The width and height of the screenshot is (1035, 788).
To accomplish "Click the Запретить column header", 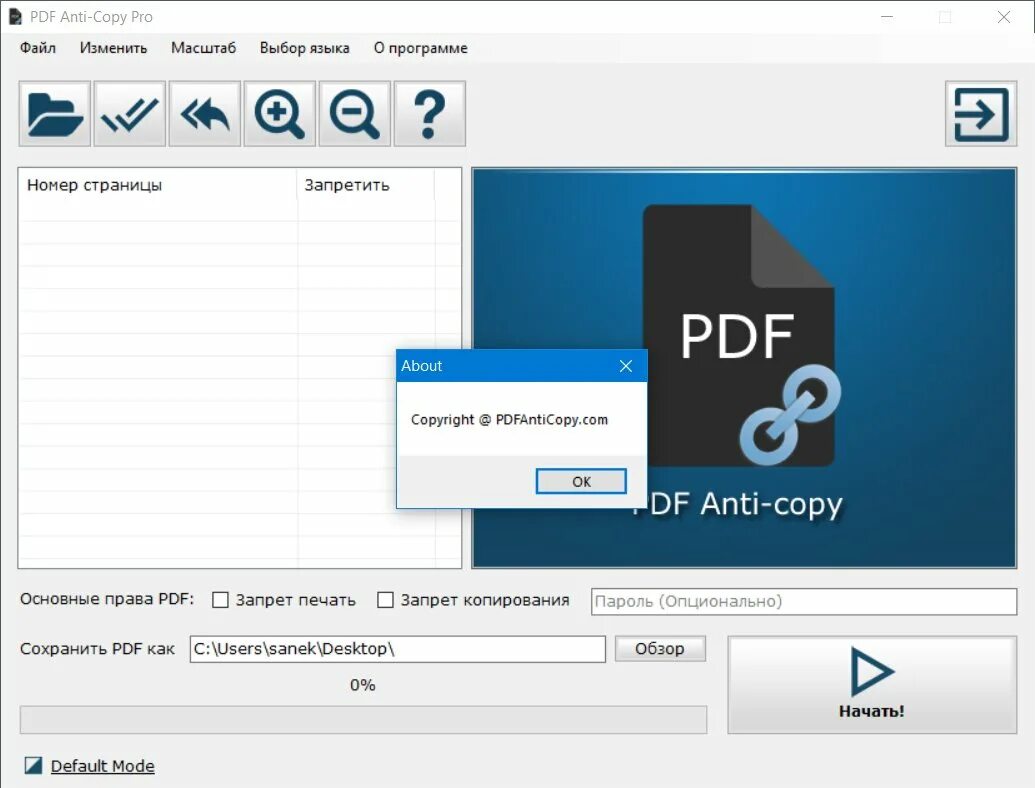I will (x=366, y=185).
